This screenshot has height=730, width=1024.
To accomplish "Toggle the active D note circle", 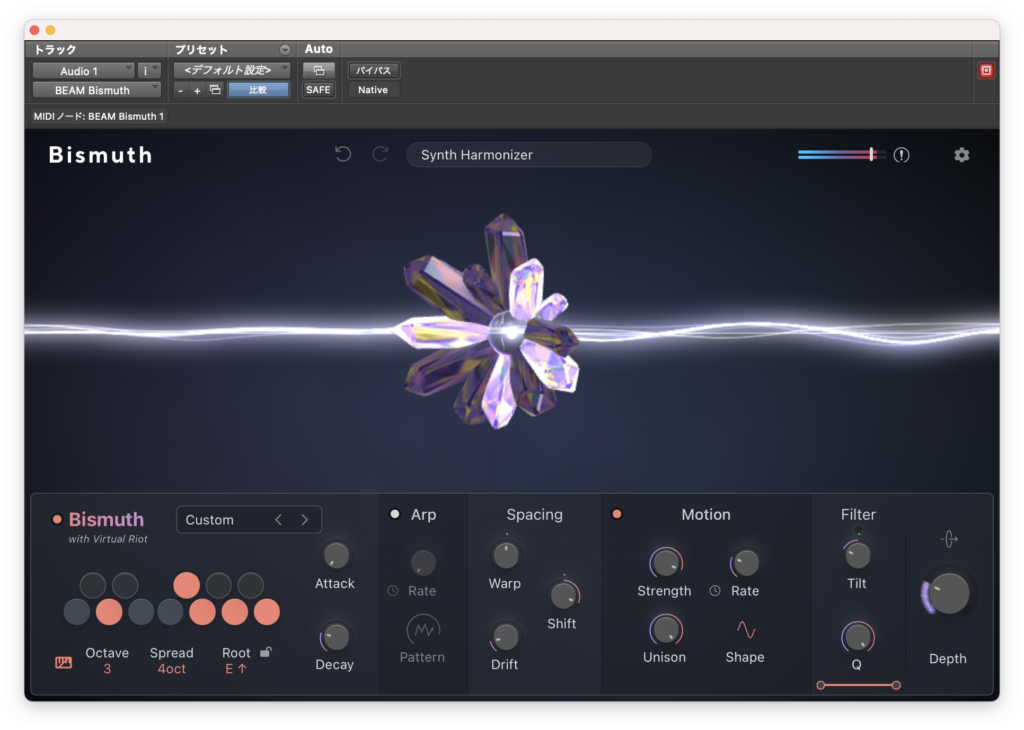I will 109,612.
